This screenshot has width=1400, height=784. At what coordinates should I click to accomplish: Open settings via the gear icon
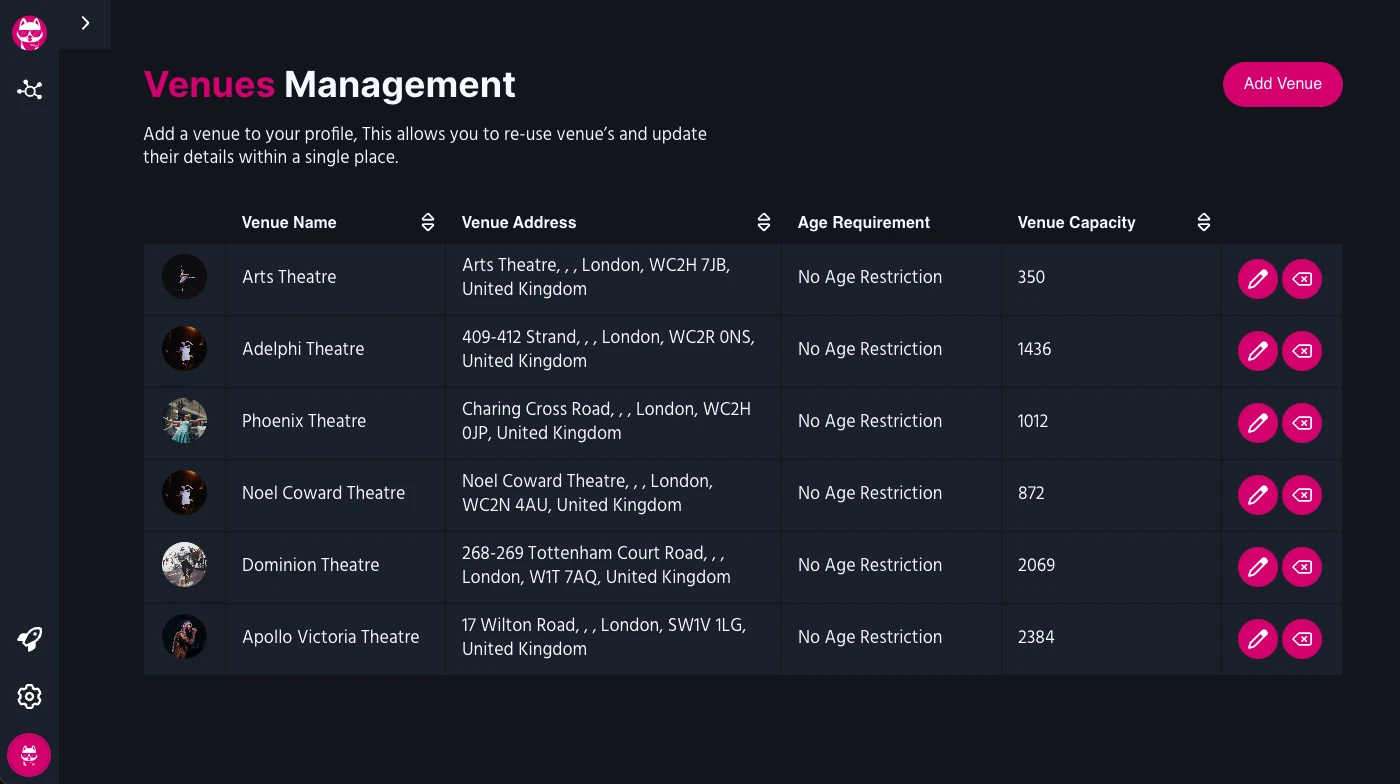point(29,697)
